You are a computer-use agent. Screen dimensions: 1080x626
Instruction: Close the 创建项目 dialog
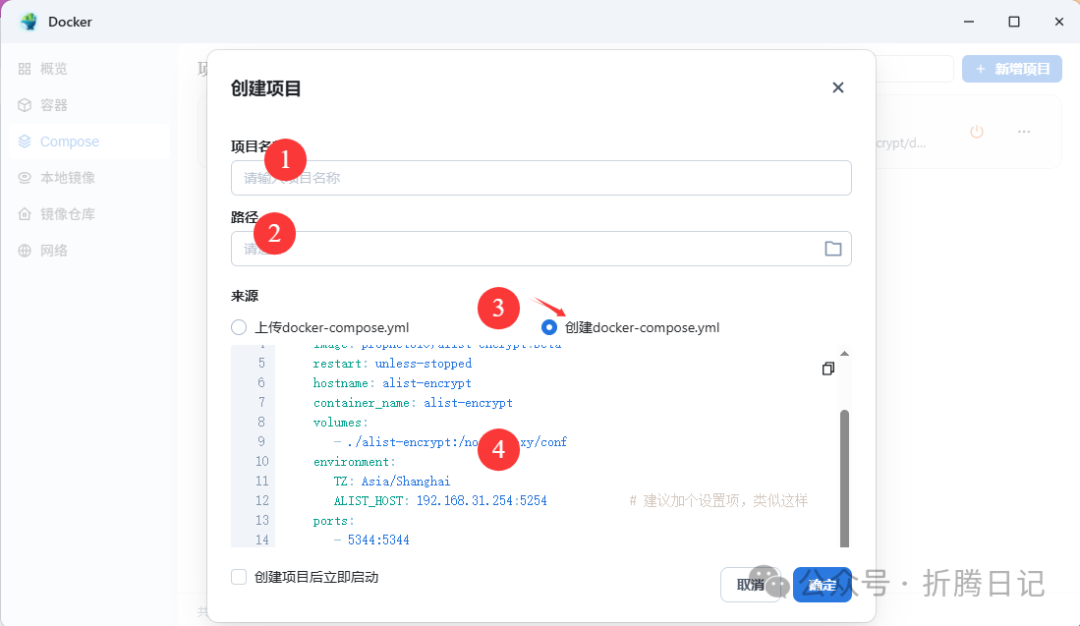click(x=838, y=87)
